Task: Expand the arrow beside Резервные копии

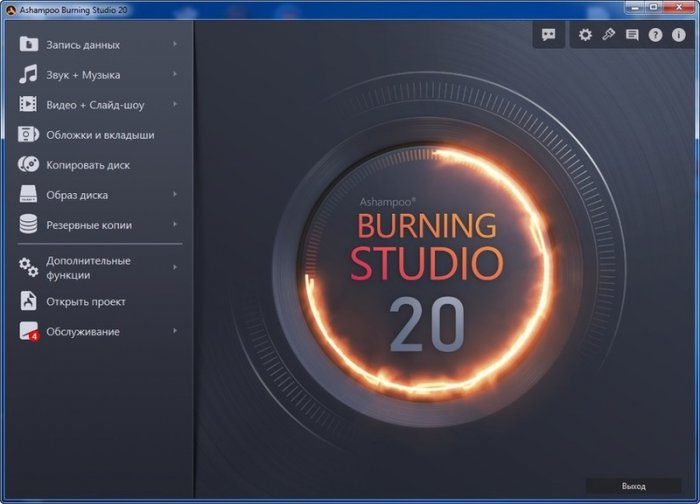Action: point(175,225)
